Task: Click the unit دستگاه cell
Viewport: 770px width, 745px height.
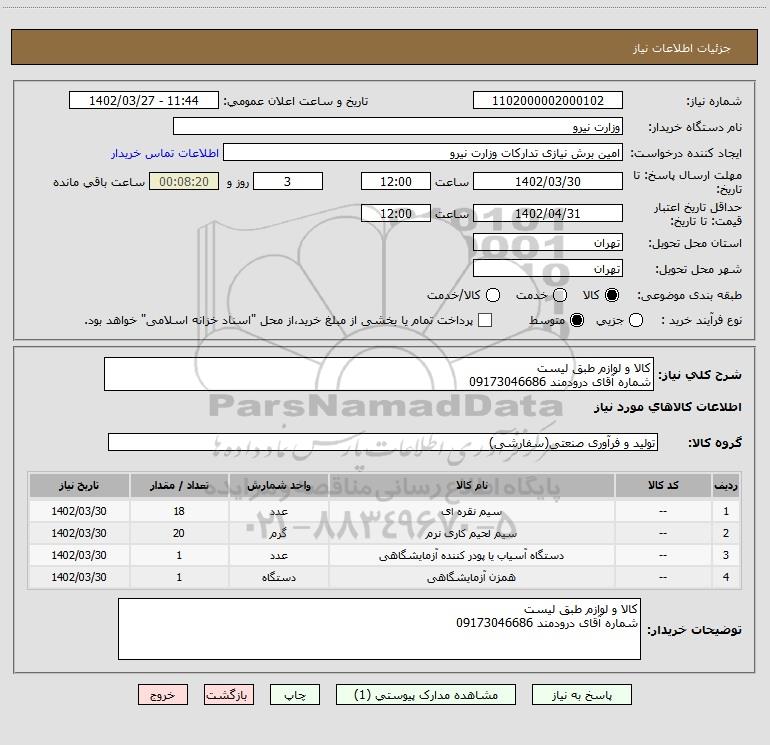Action: click(x=278, y=577)
